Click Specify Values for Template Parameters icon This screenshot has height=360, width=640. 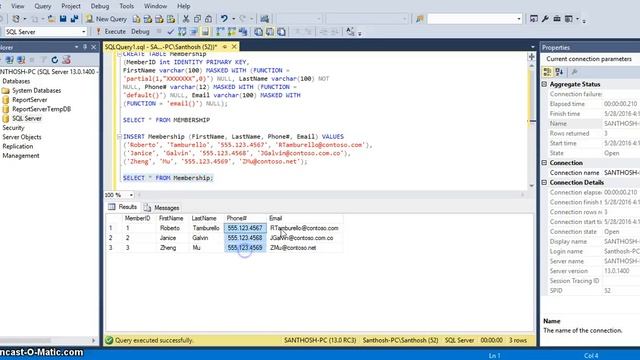click(350, 31)
